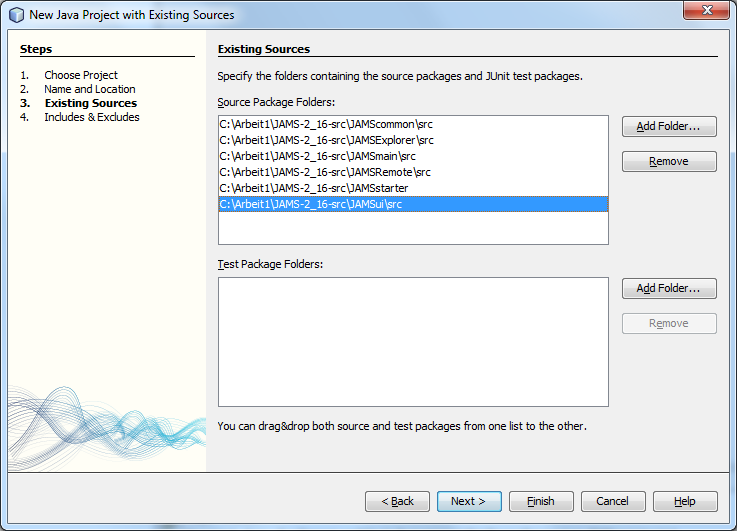Select the JAMSstarter folder entry
The width and height of the screenshot is (737, 531).
click(x=314, y=188)
